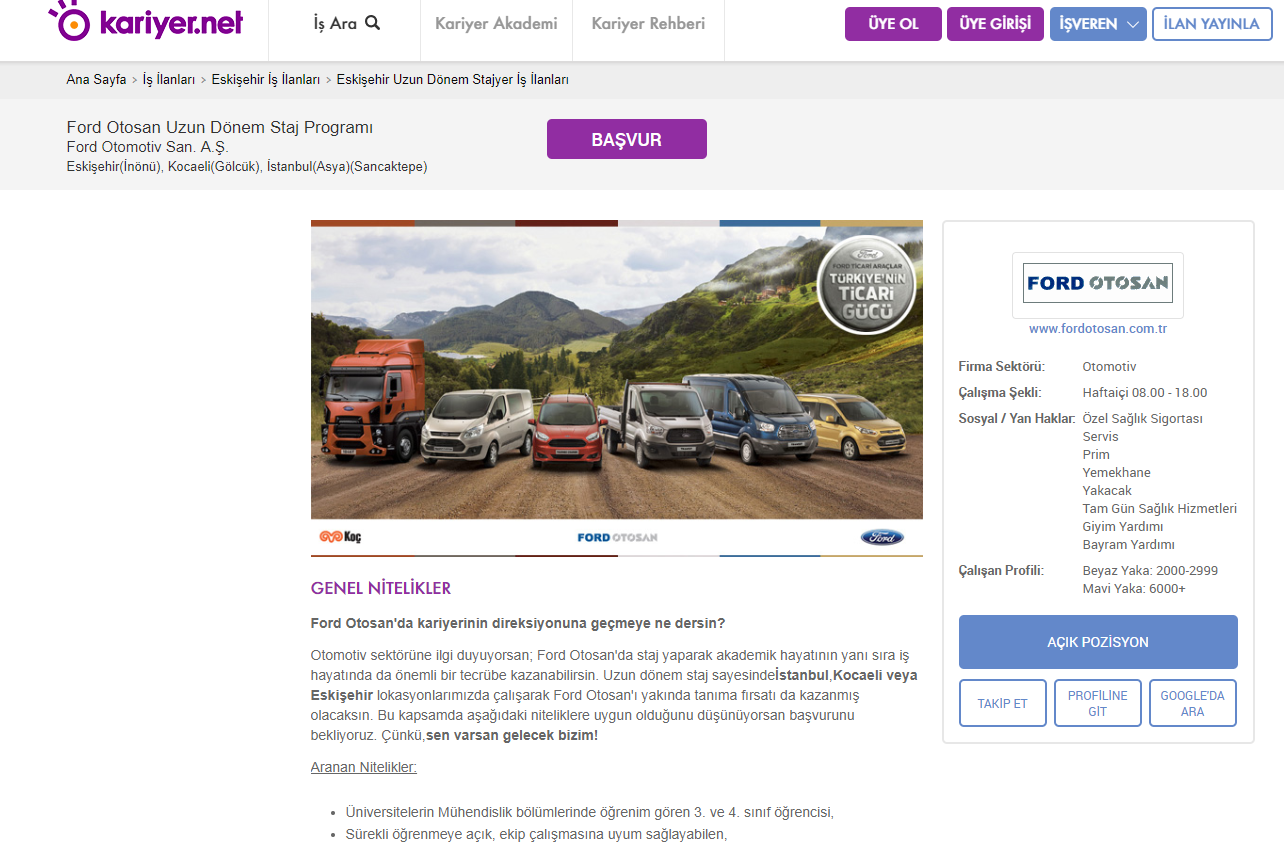Click the Profiline Git button
1284x848 pixels.
(1098, 703)
